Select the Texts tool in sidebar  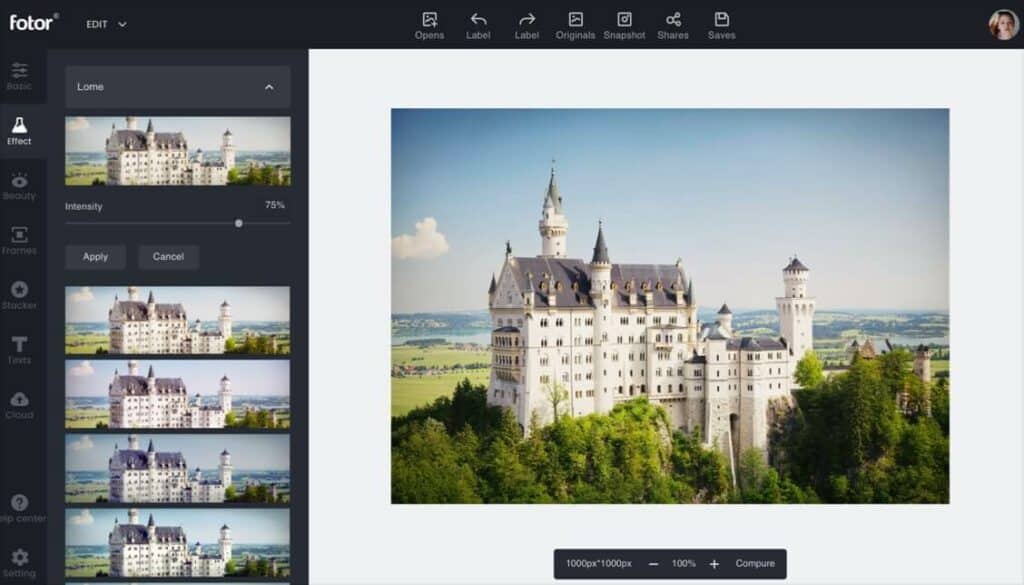(20, 350)
